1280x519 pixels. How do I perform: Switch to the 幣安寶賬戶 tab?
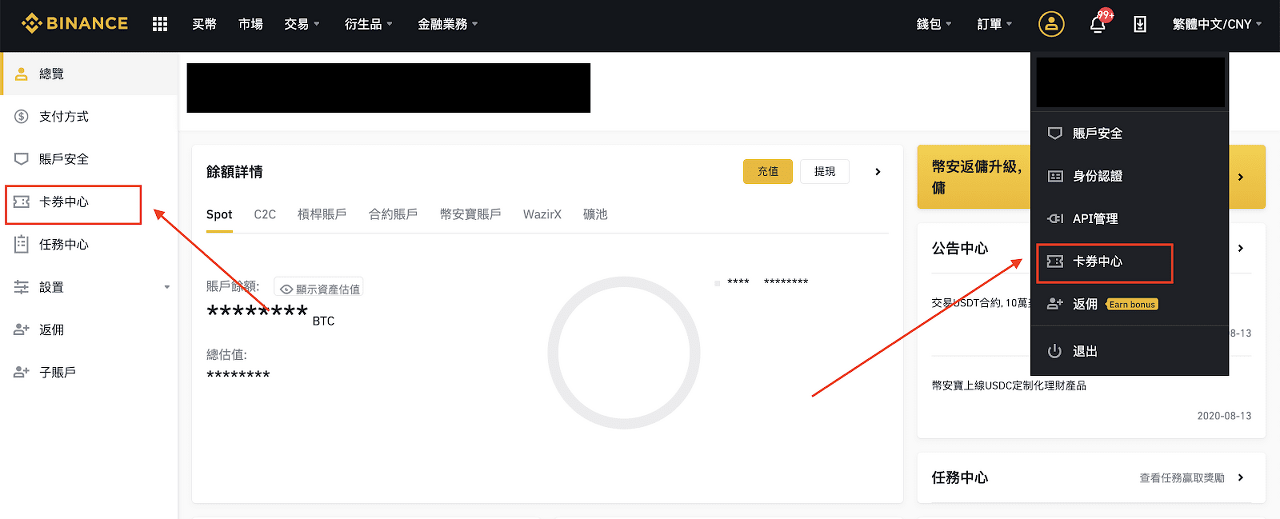click(x=470, y=214)
